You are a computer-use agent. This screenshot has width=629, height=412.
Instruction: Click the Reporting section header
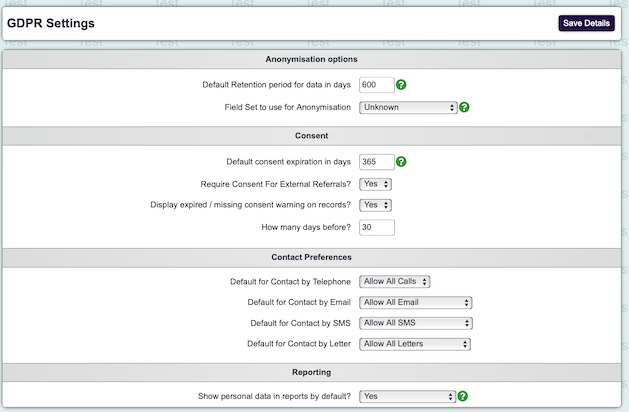(314, 371)
